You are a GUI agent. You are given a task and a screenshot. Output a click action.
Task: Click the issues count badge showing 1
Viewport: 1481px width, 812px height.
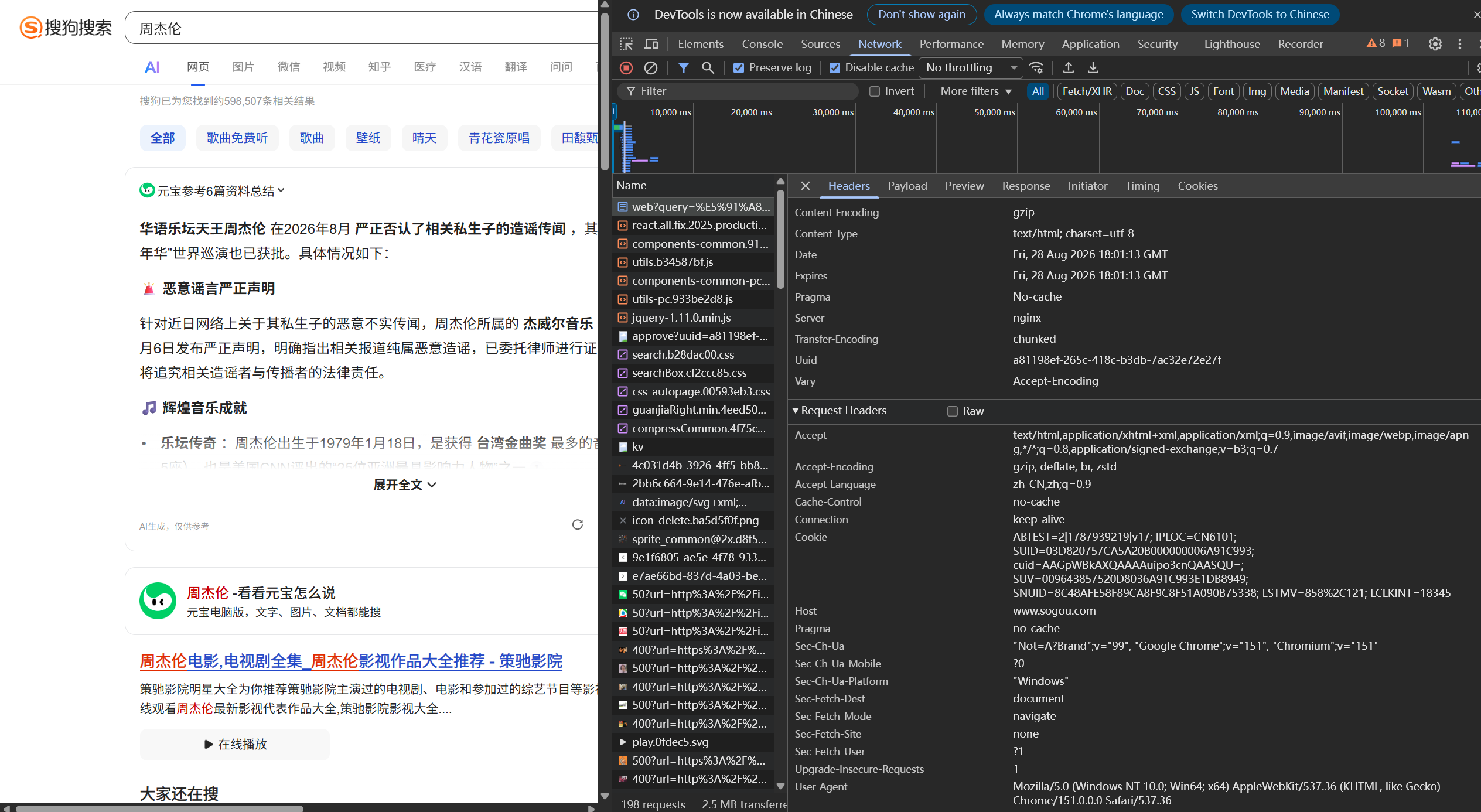coord(1401,43)
